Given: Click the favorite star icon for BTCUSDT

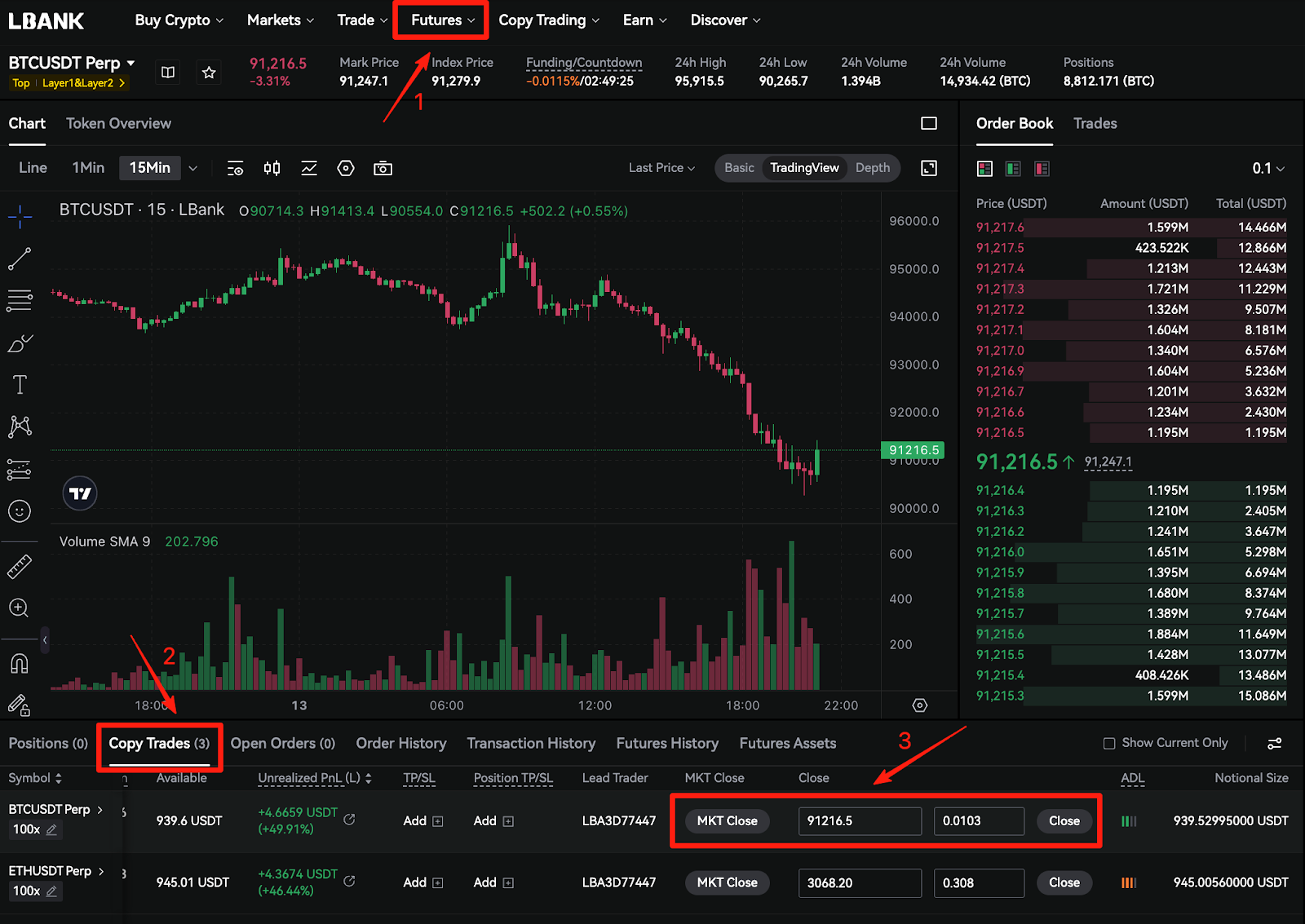Looking at the screenshot, I should coord(209,73).
